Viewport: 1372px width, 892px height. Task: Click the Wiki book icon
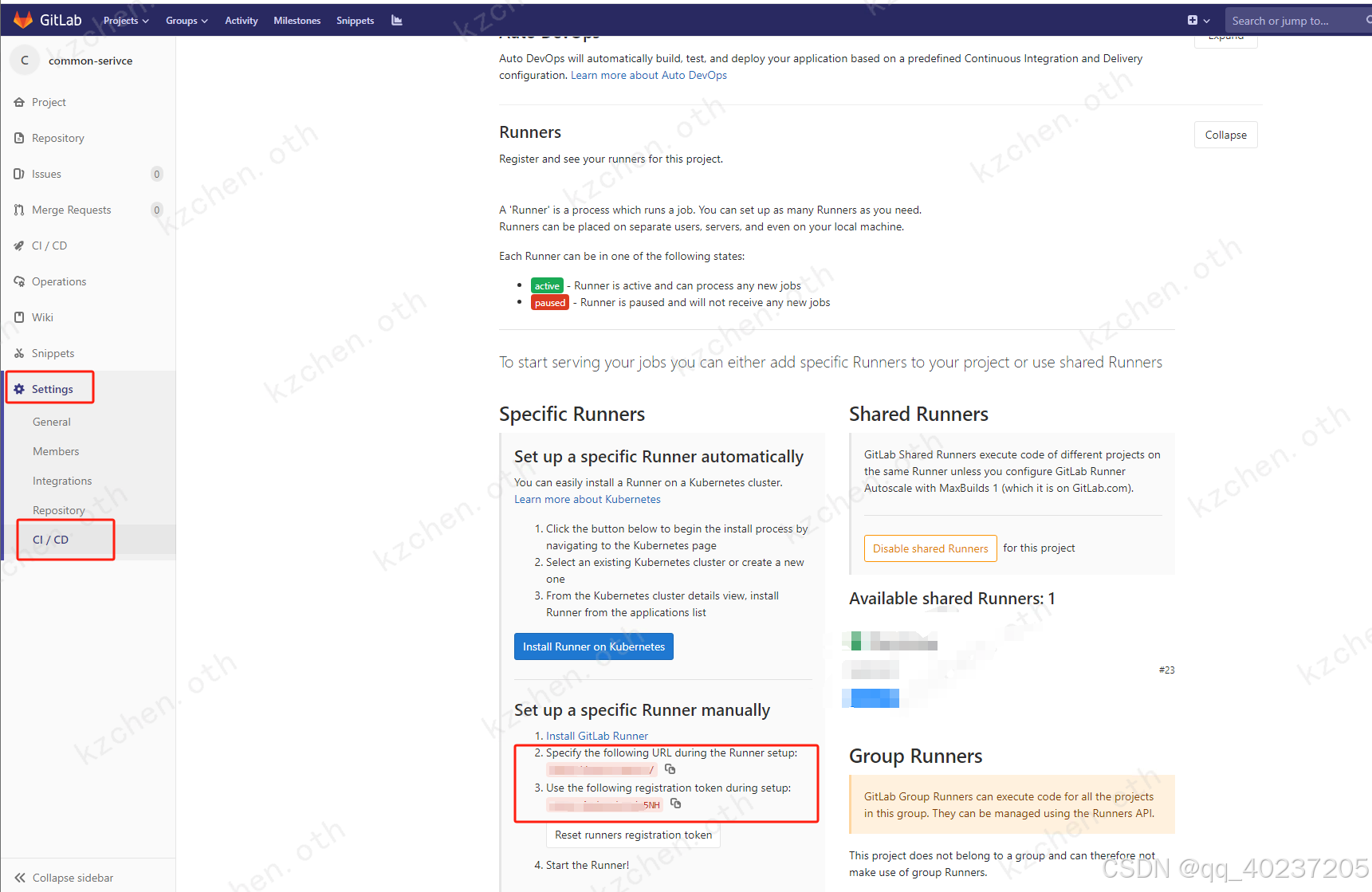19,317
